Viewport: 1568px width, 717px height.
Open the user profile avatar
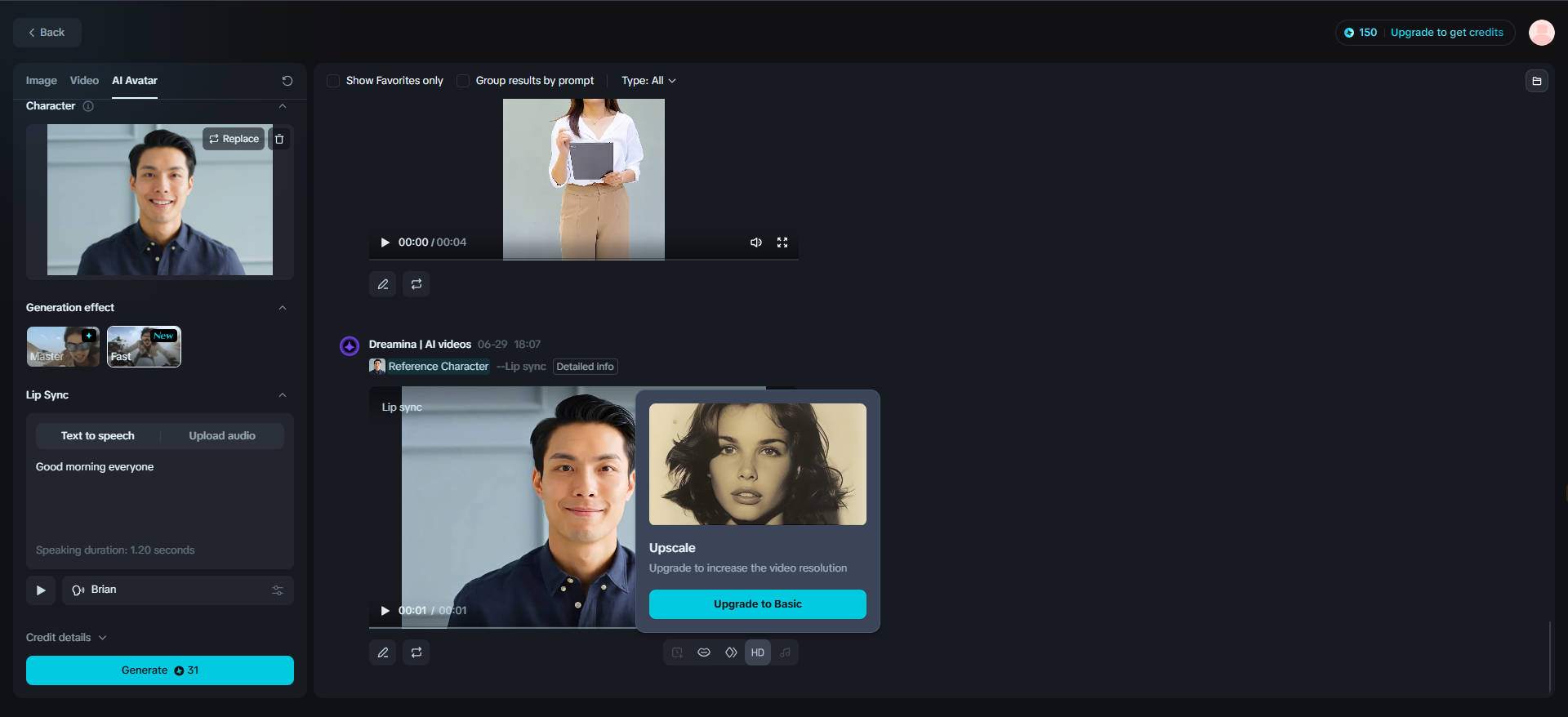[x=1541, y=33]
